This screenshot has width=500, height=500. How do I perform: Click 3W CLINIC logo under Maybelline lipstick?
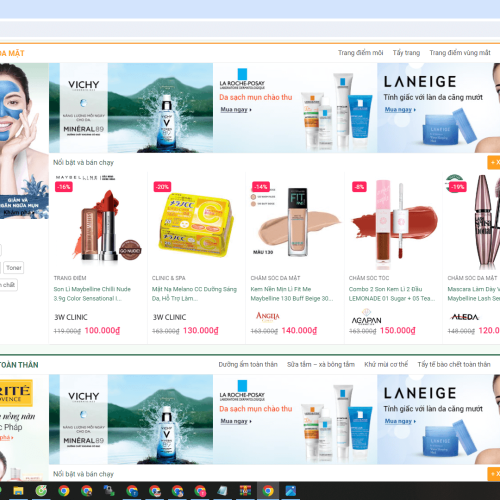pyautogui.click(x=71, y=317)
